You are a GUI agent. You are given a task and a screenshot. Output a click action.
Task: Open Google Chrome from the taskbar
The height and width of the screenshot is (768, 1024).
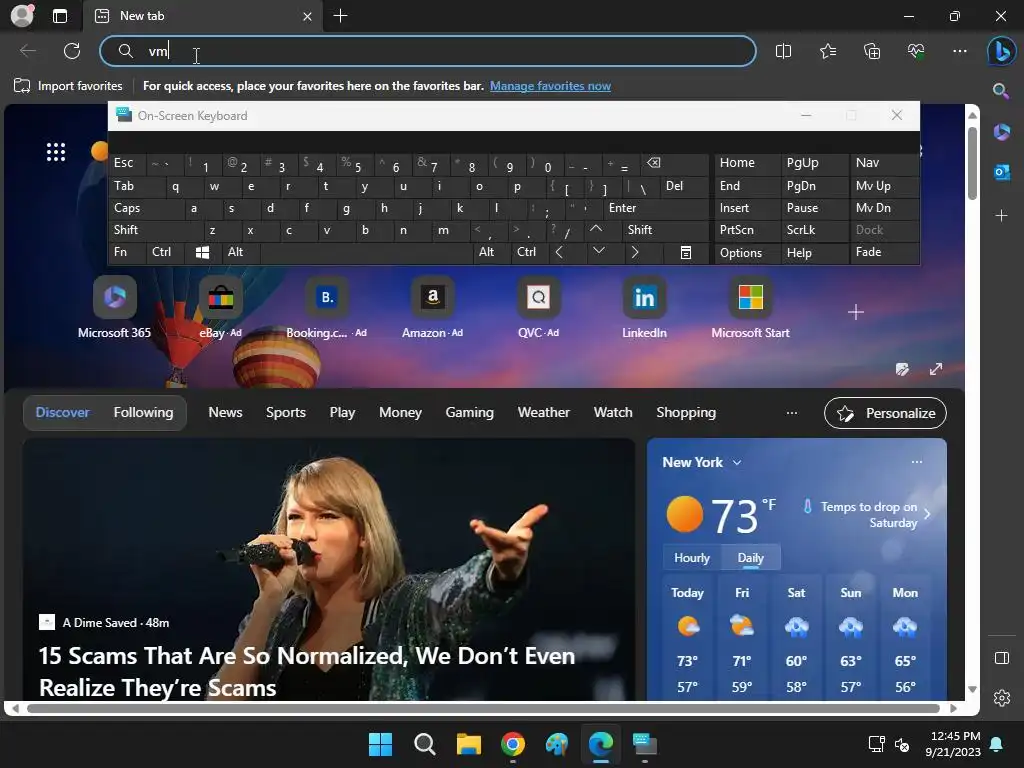[513, 744]
